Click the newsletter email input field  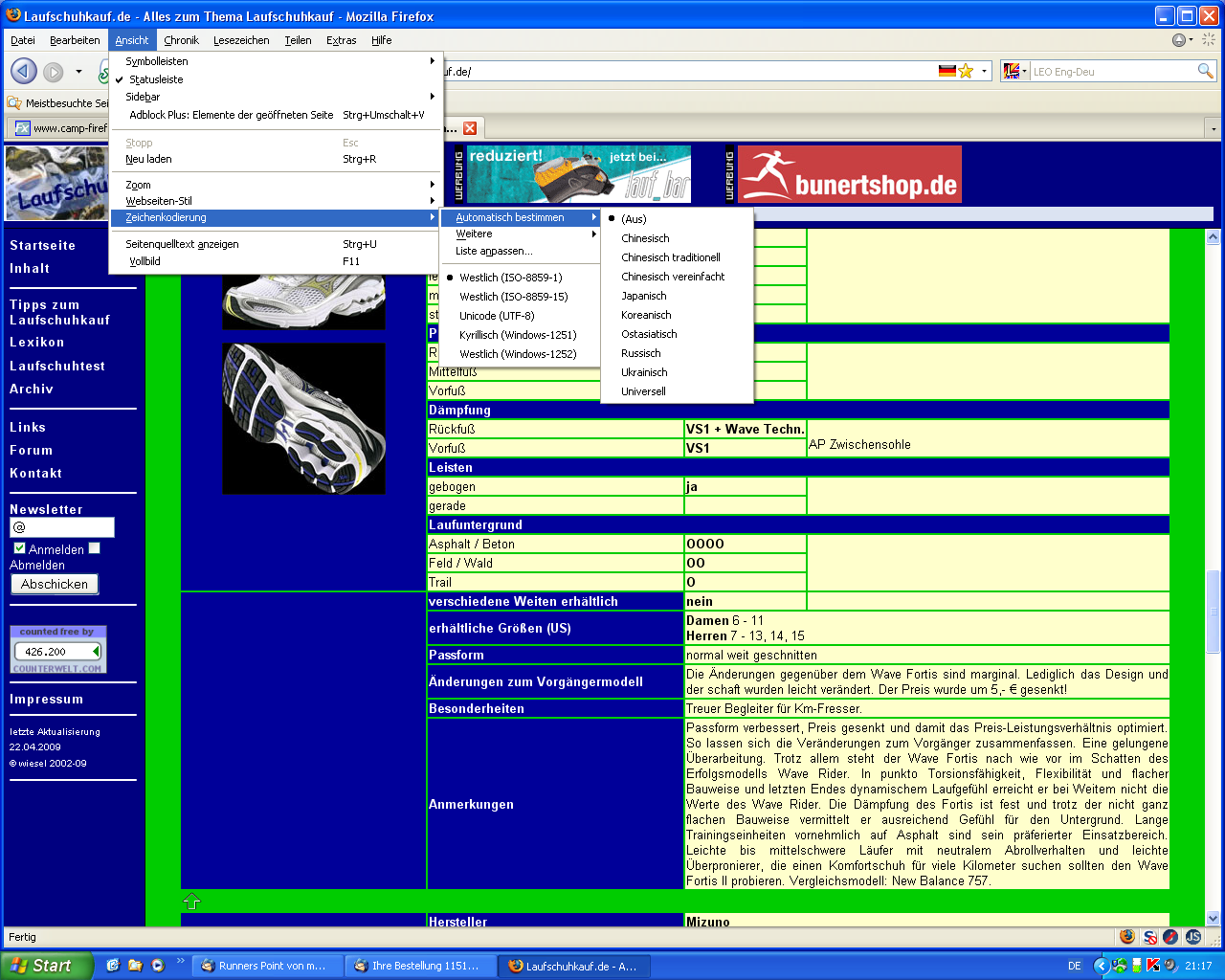click(x=62, y=527)
